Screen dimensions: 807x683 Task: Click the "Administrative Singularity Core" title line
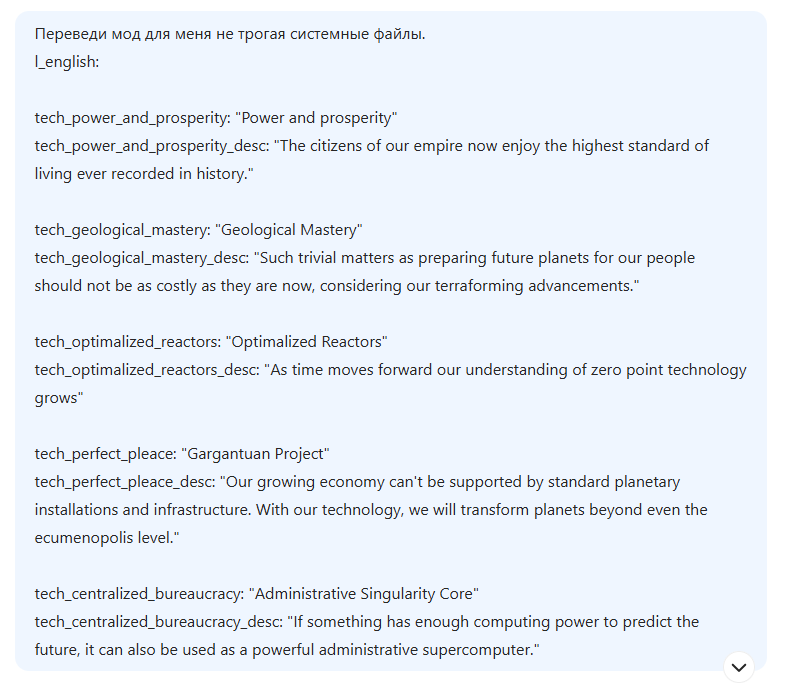pos(256,593)
